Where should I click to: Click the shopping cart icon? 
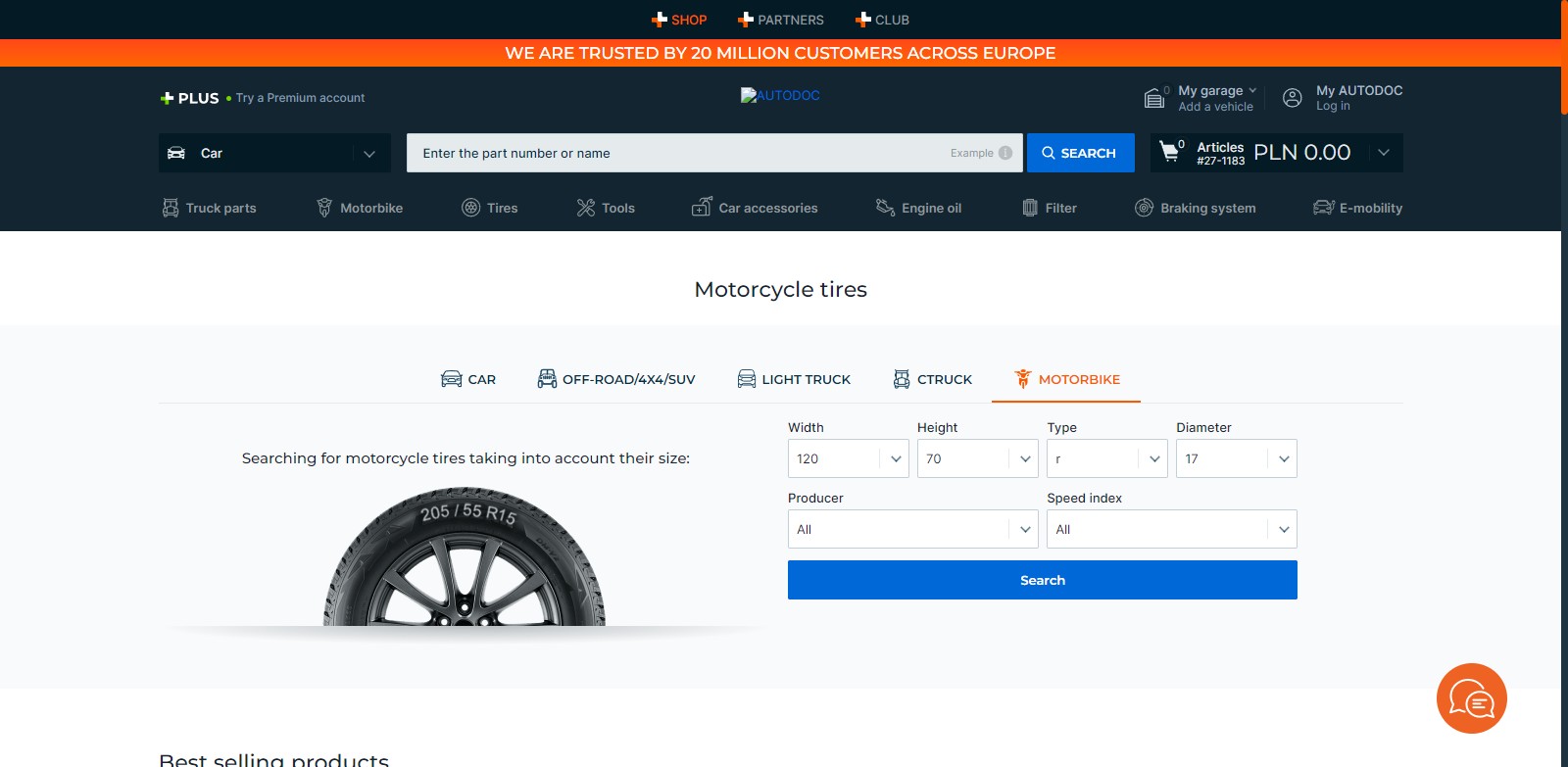1169,152
